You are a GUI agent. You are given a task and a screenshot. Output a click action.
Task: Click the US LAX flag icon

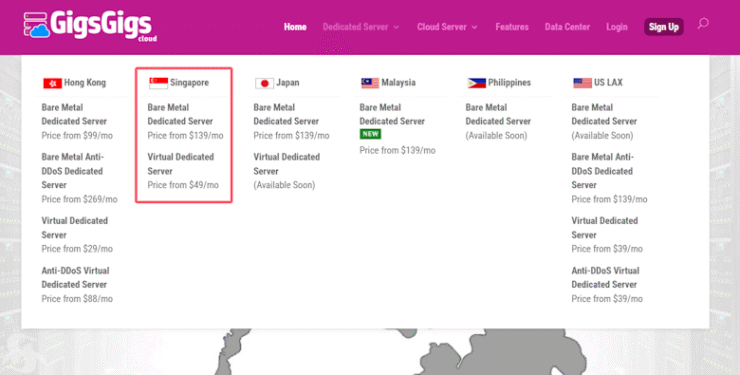coord(582,83)
